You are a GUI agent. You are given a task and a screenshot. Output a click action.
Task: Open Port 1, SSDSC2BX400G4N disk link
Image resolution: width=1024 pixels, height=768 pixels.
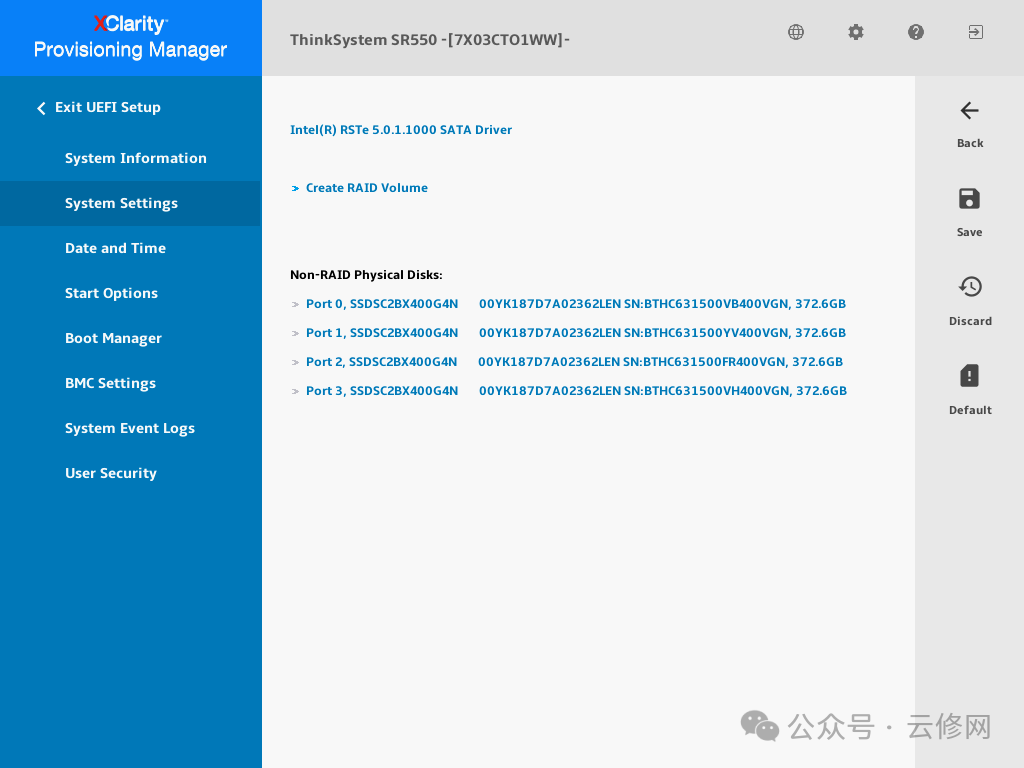click(382, 332)
